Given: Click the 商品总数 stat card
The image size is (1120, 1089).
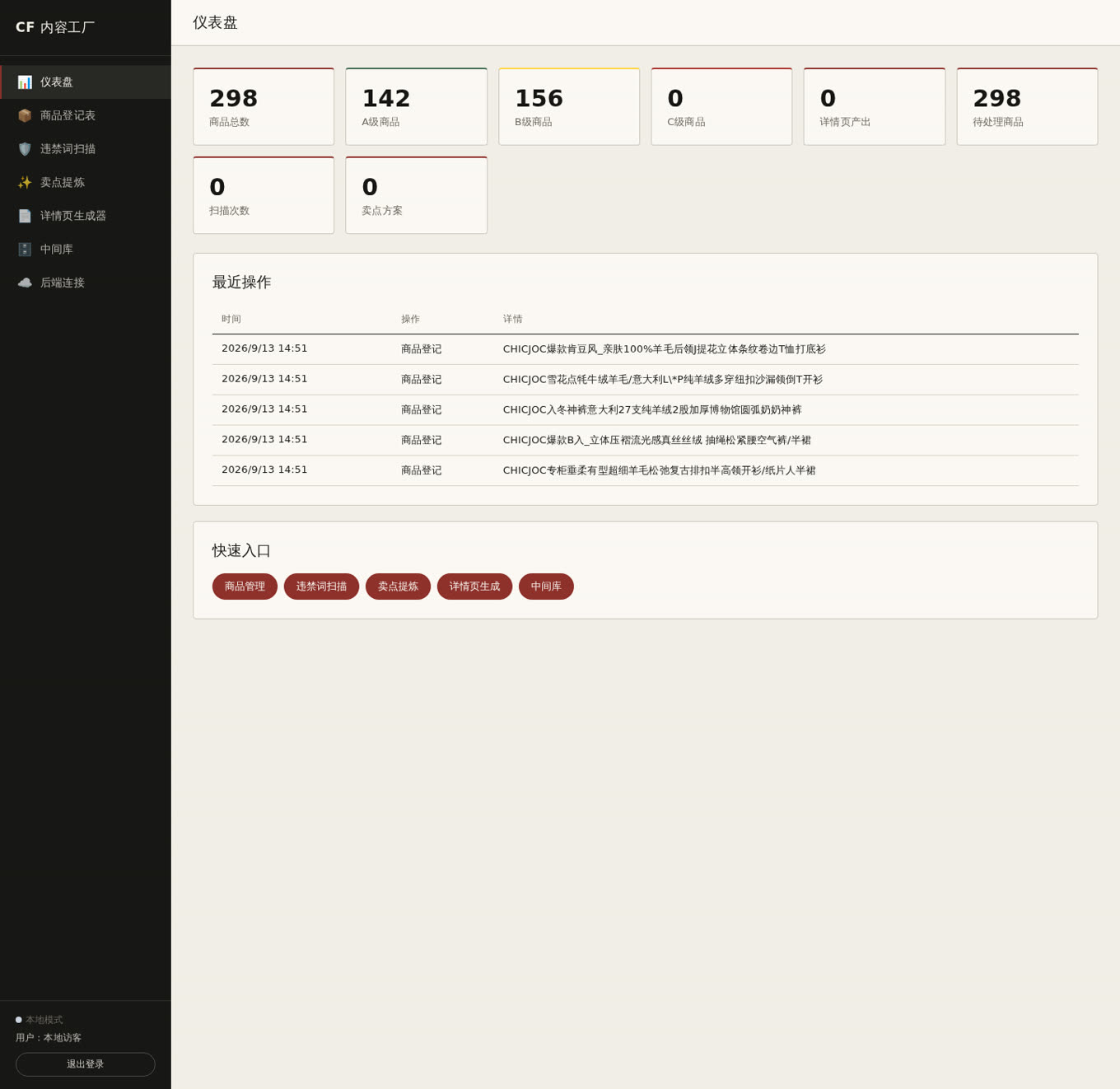Looking at the screenshot, I should [x=264, y=107].
